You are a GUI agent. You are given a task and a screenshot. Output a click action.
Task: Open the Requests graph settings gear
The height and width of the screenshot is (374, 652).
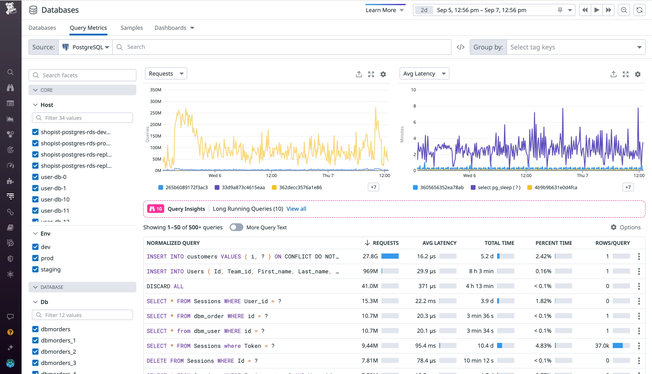383,74
